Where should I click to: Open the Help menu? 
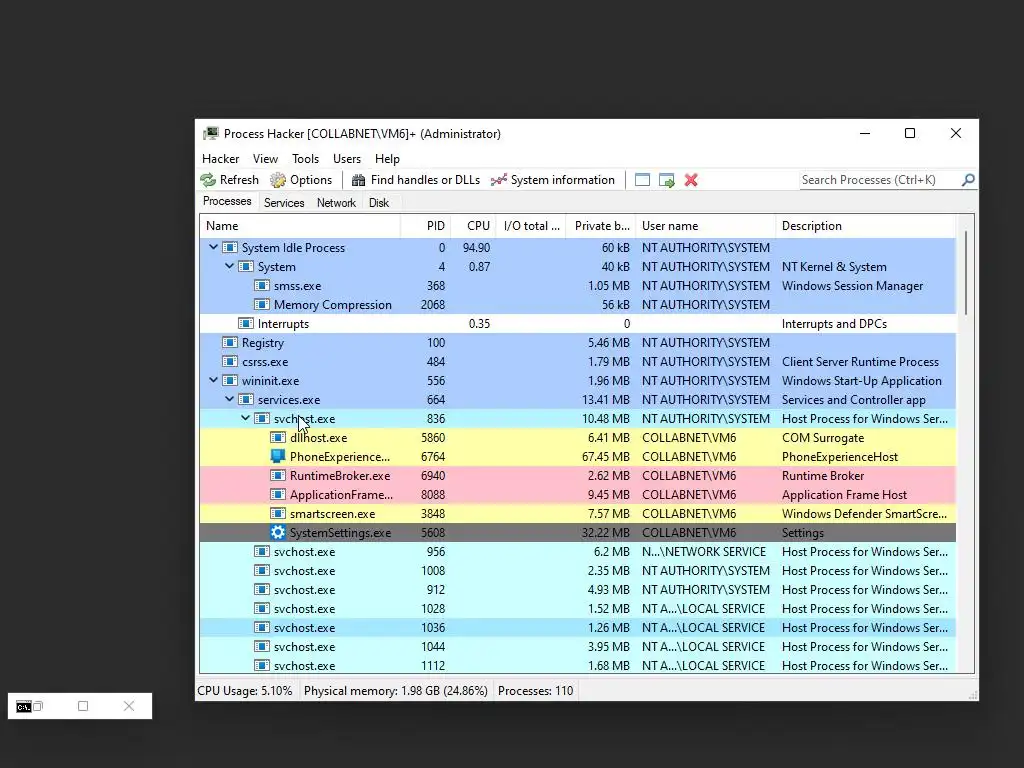[387, 159]
